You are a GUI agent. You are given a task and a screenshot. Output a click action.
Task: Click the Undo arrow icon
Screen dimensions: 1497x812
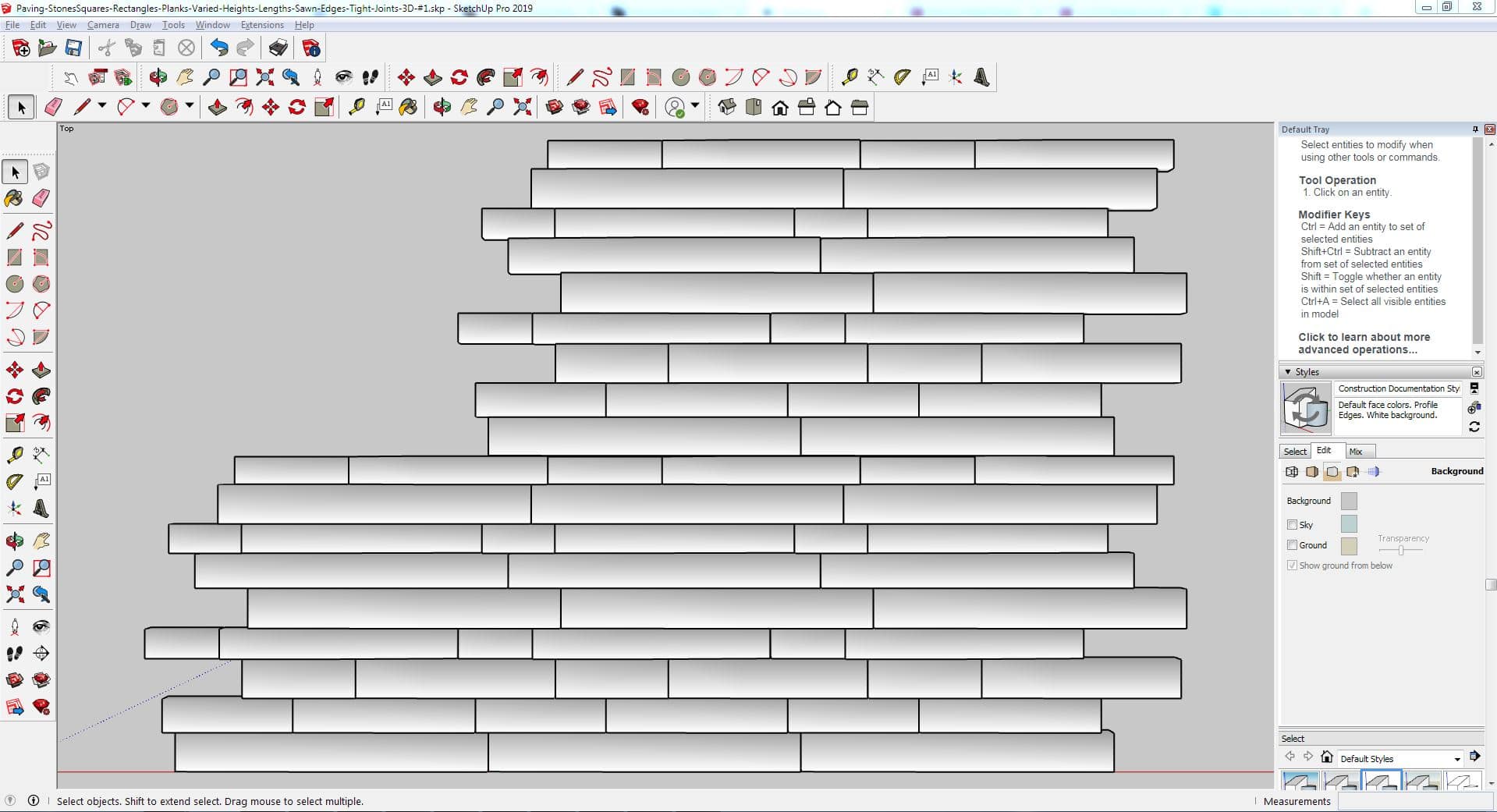click(x=218, y=48)
